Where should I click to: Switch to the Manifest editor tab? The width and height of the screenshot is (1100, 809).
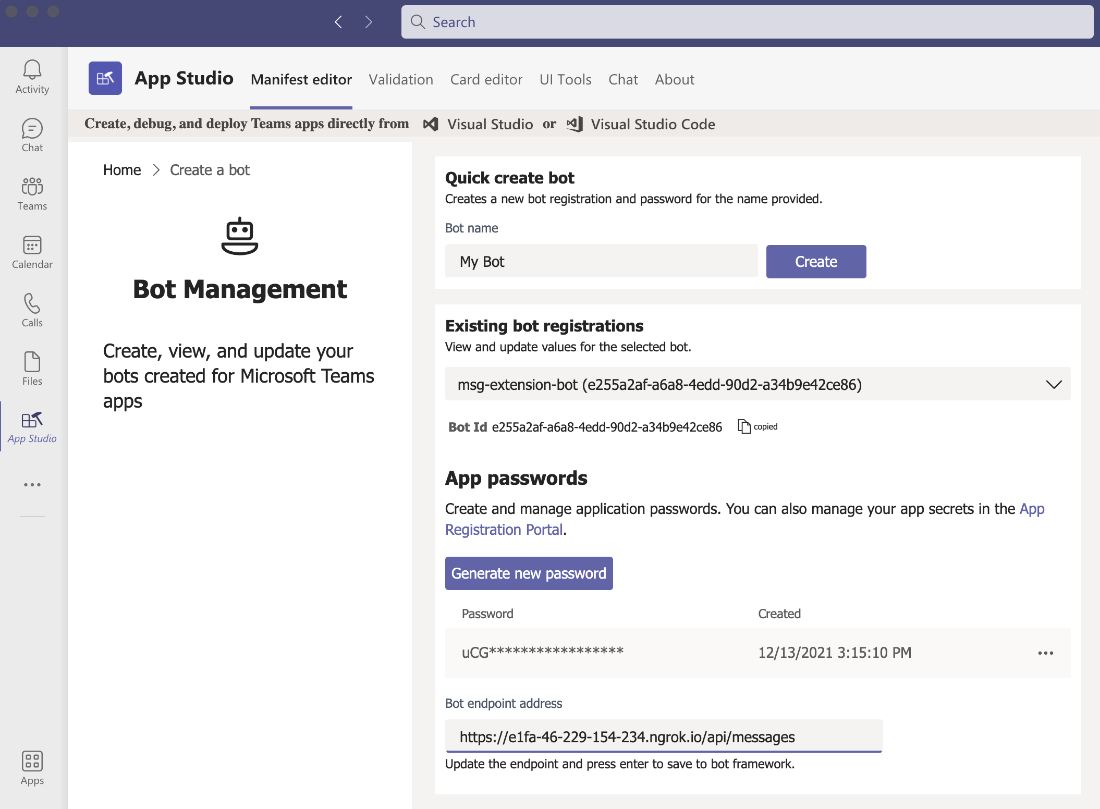click(x=301, y=80)
